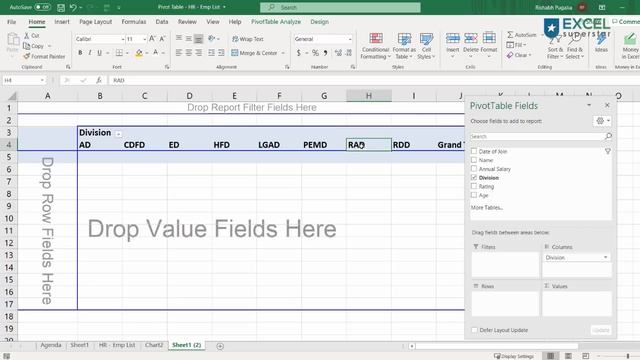This screenshot has height=360, width=640.
Task: Switch to the Design tab
Action: [x=319, y=22]
